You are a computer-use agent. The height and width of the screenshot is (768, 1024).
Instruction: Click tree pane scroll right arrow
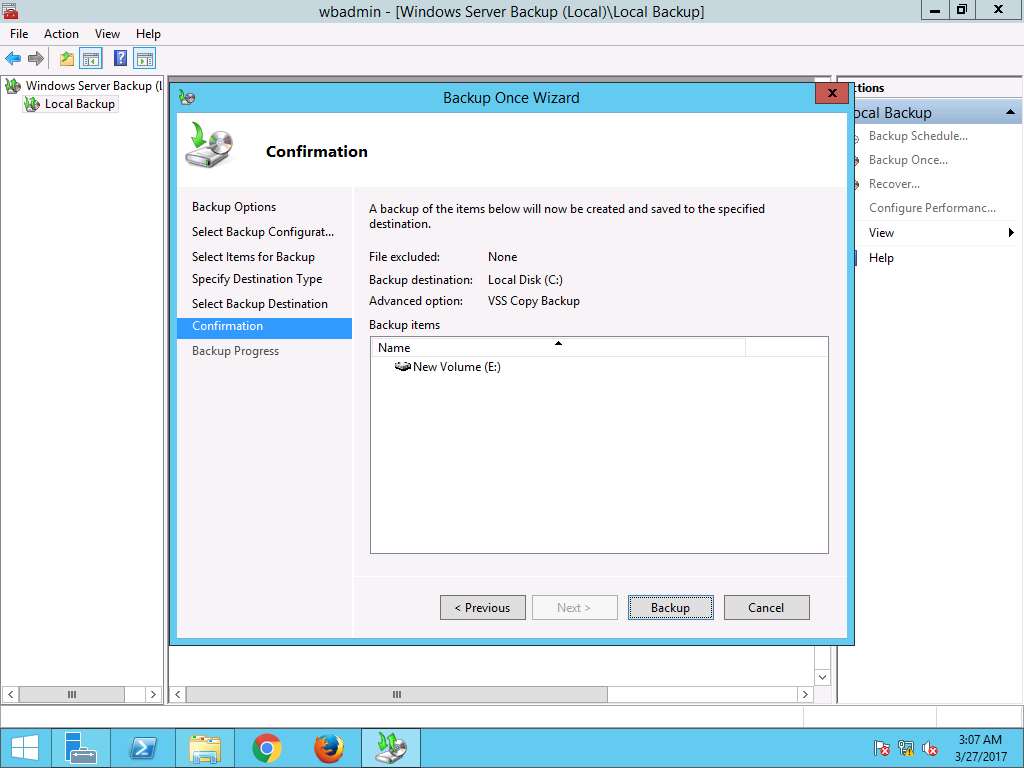(x=153, y=694)
